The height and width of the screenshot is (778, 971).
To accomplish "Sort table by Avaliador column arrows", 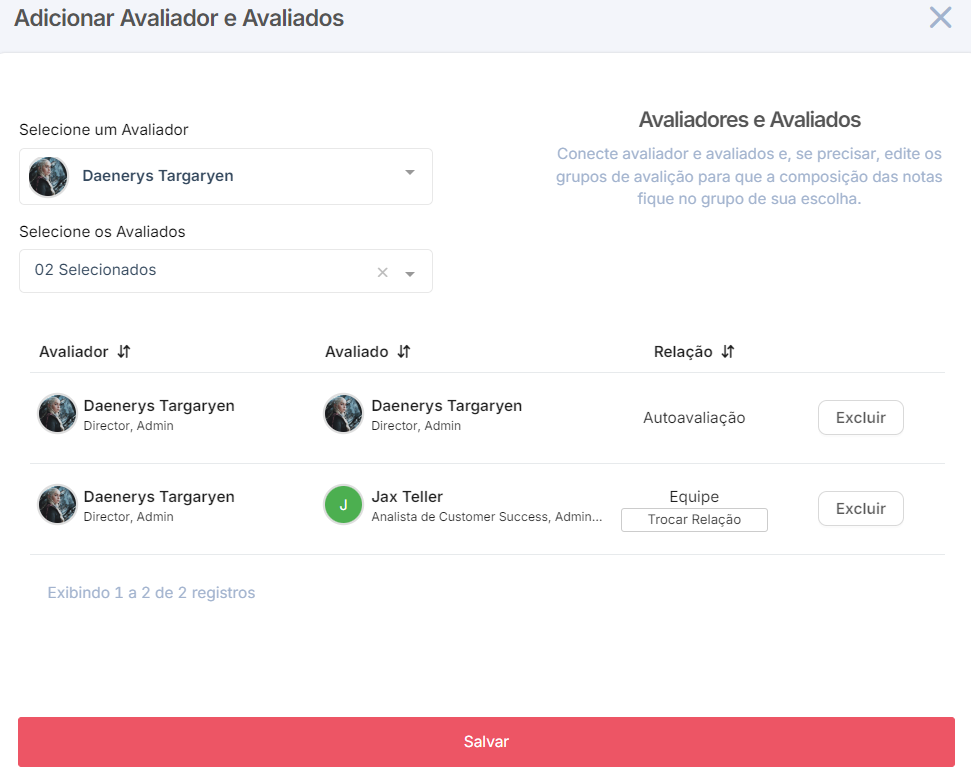I will click(x=124, y=352).
